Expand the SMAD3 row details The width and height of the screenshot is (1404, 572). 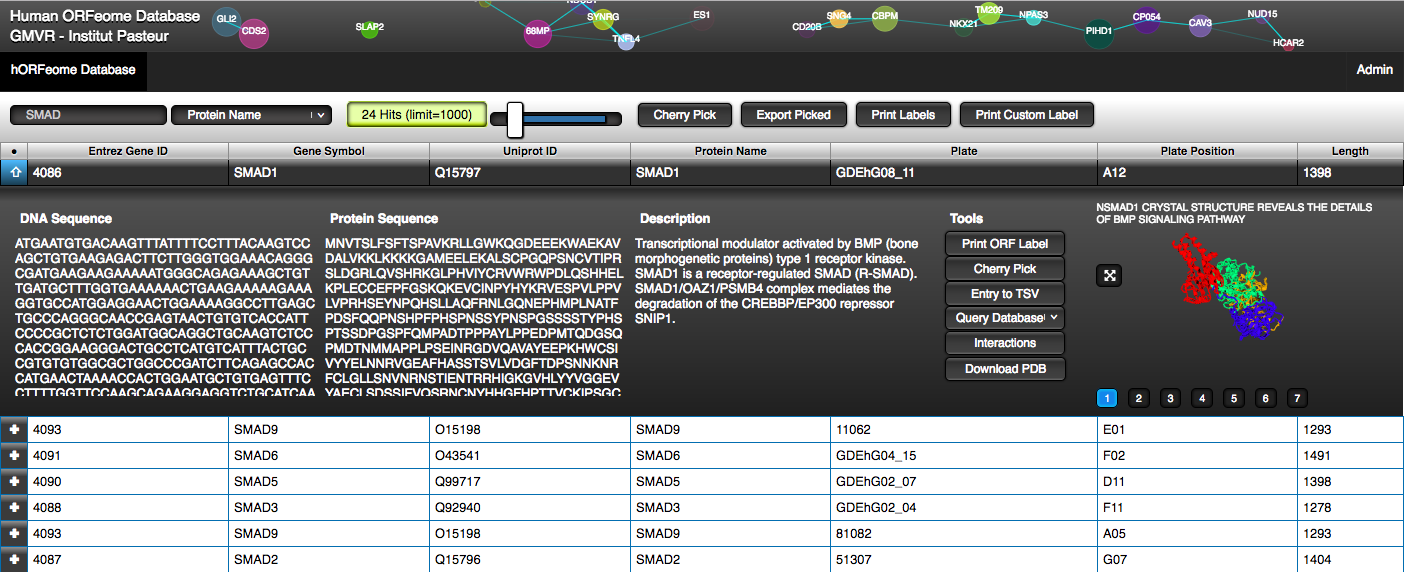14,507
